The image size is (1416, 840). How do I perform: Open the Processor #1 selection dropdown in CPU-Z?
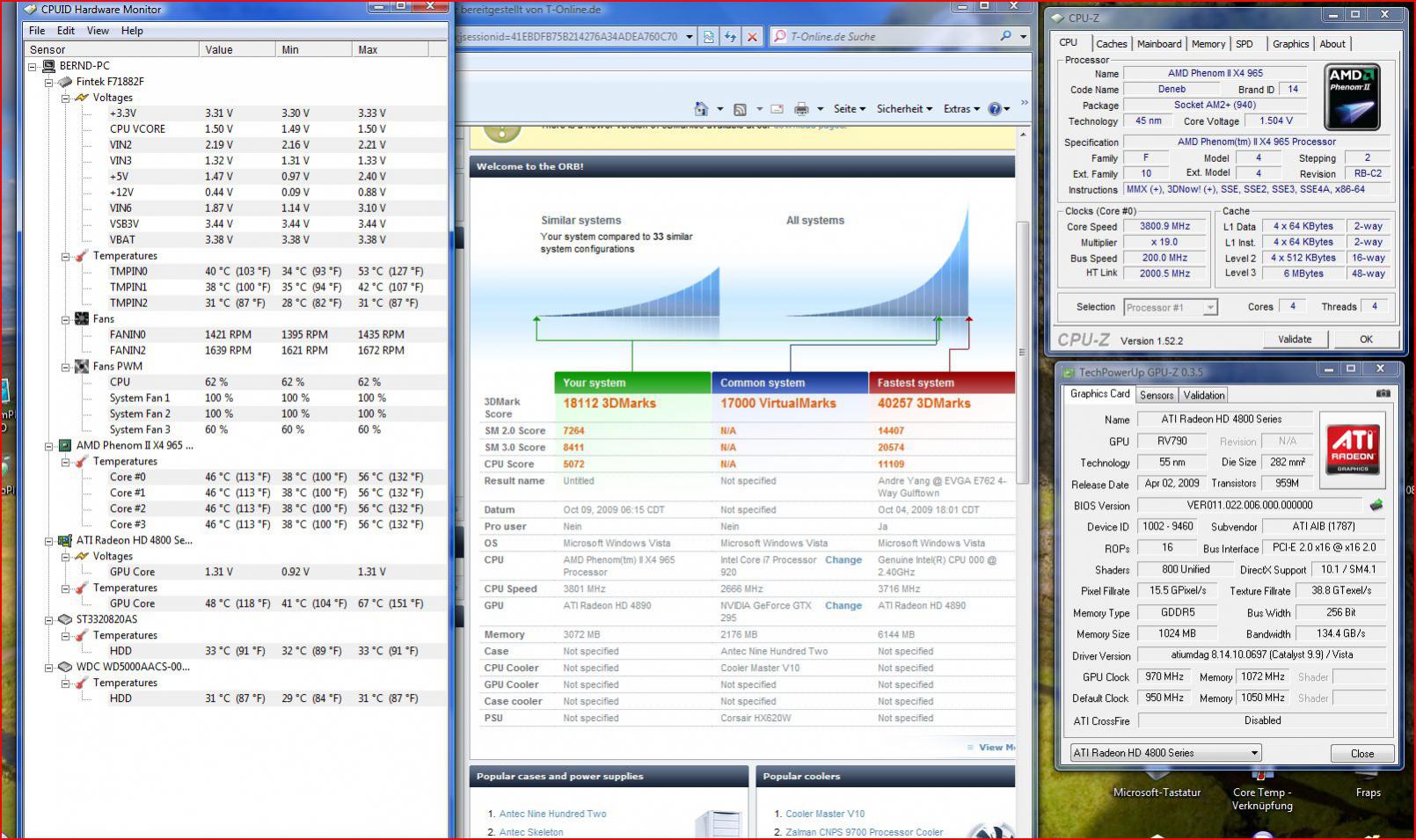(x=1211, y=308)
